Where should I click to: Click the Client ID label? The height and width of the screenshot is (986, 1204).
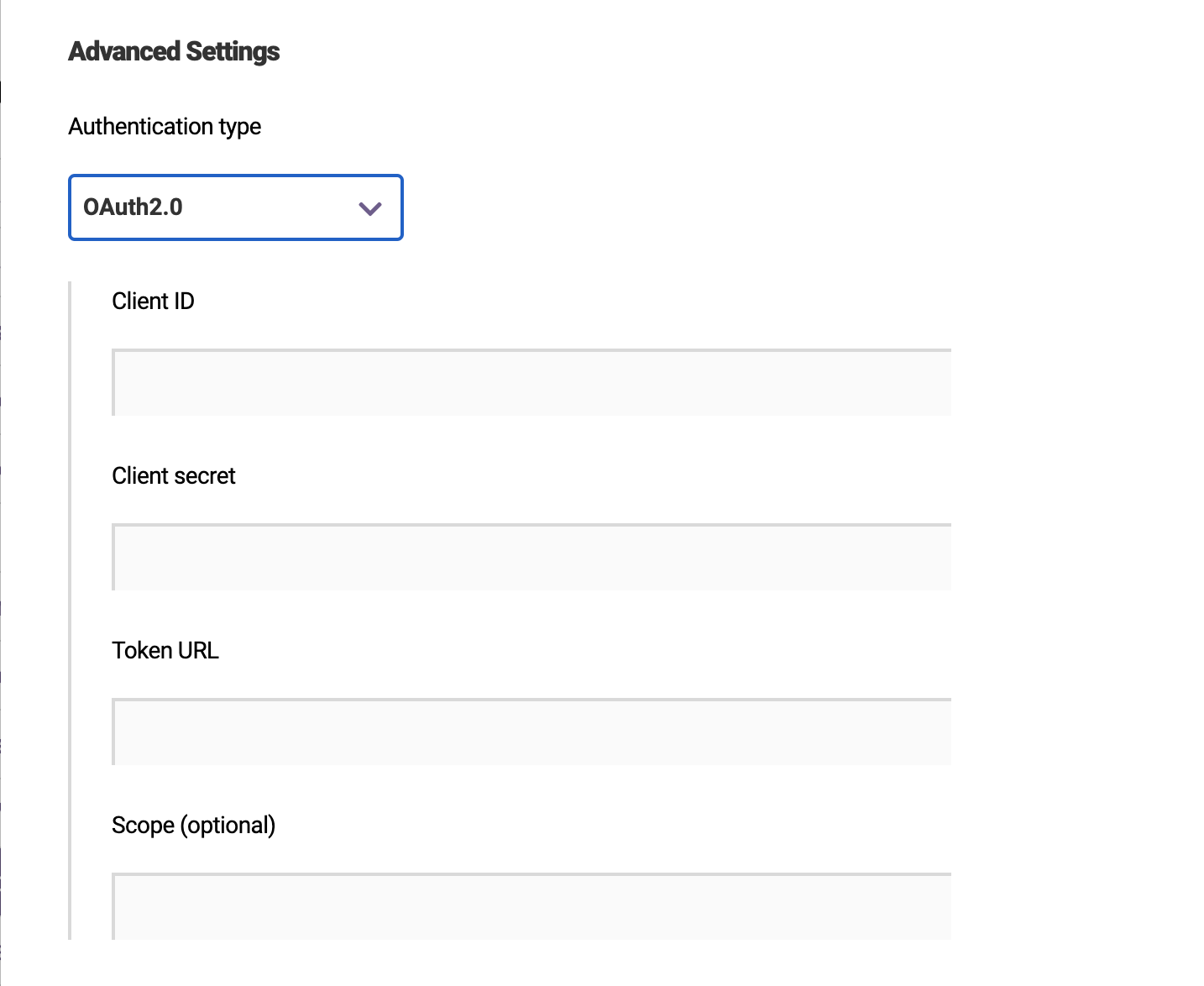pyautogui.click(x=153, y=301)
